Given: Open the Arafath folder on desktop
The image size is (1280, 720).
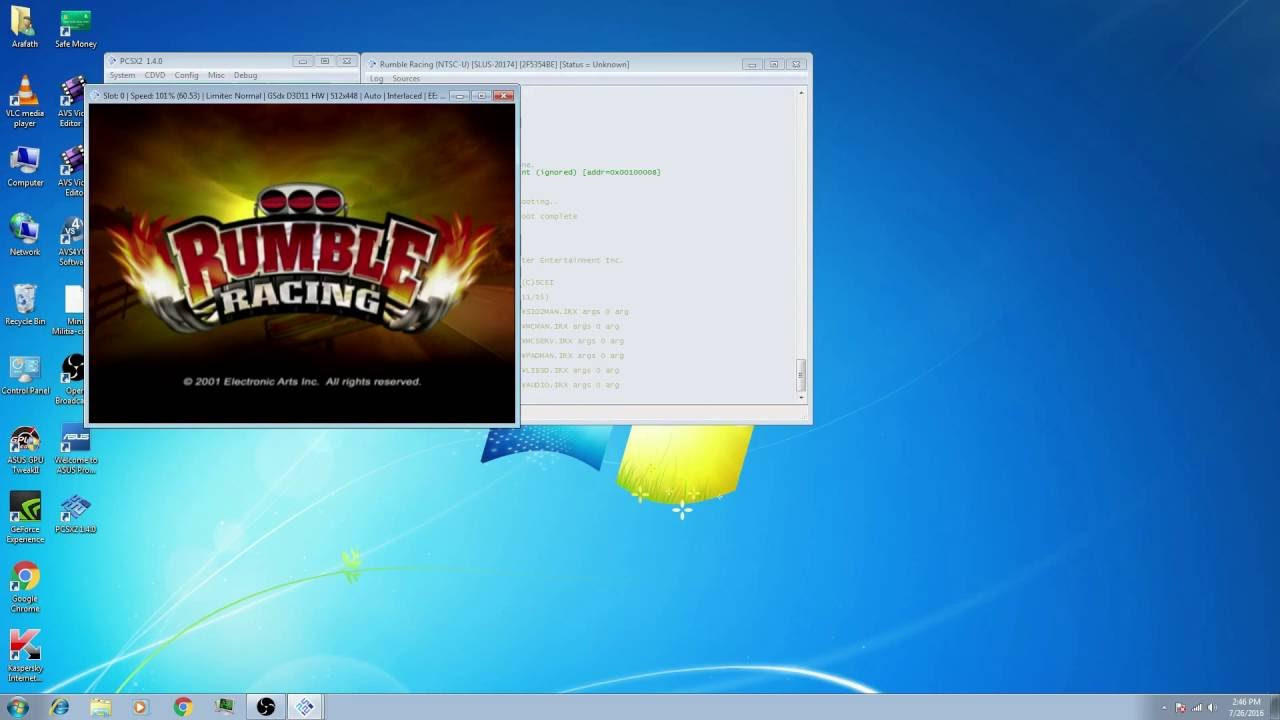Looking at the screenshot, I should (24, 27).
